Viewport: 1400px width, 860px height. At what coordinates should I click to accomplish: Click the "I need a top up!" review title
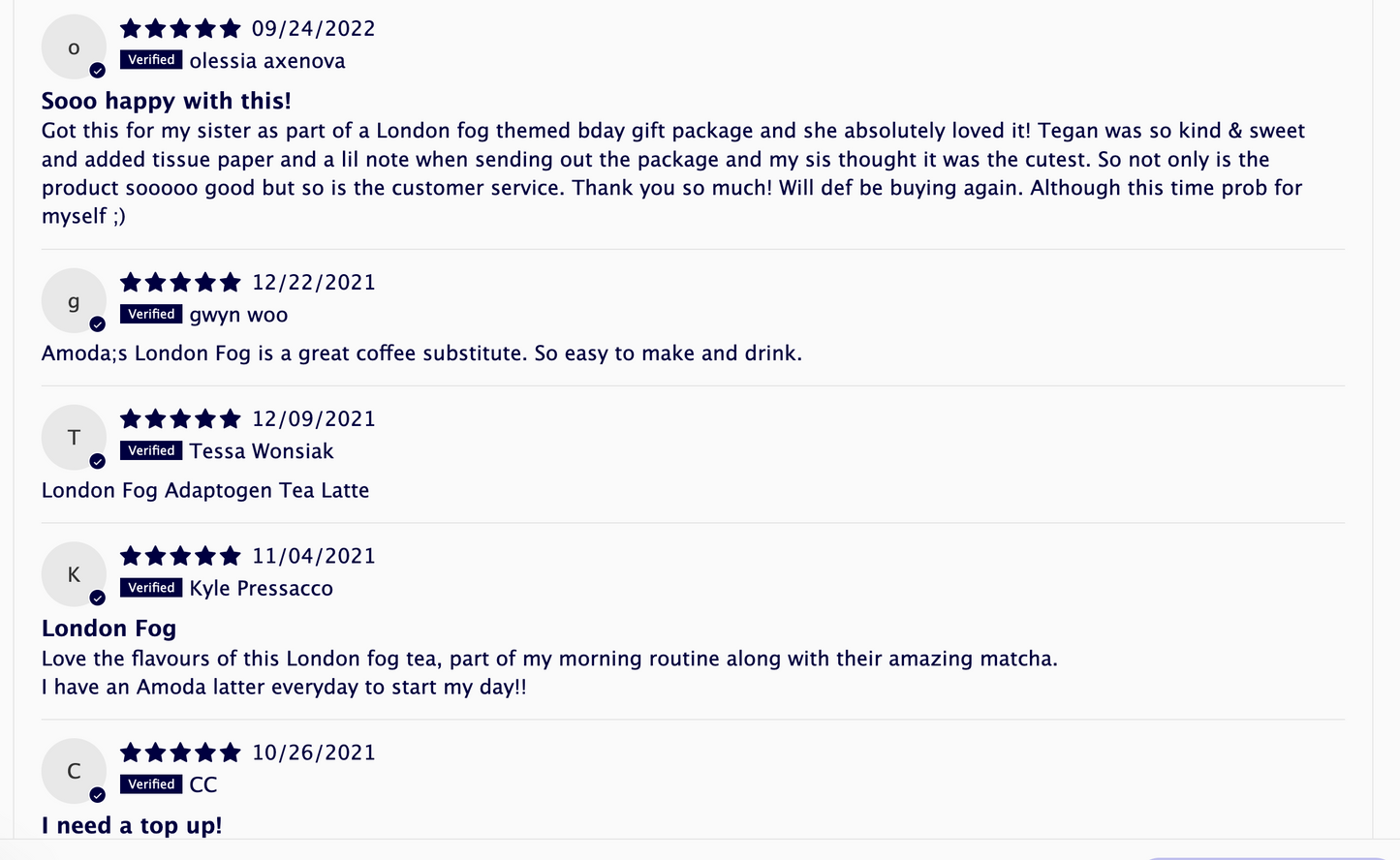click(132, 826)
